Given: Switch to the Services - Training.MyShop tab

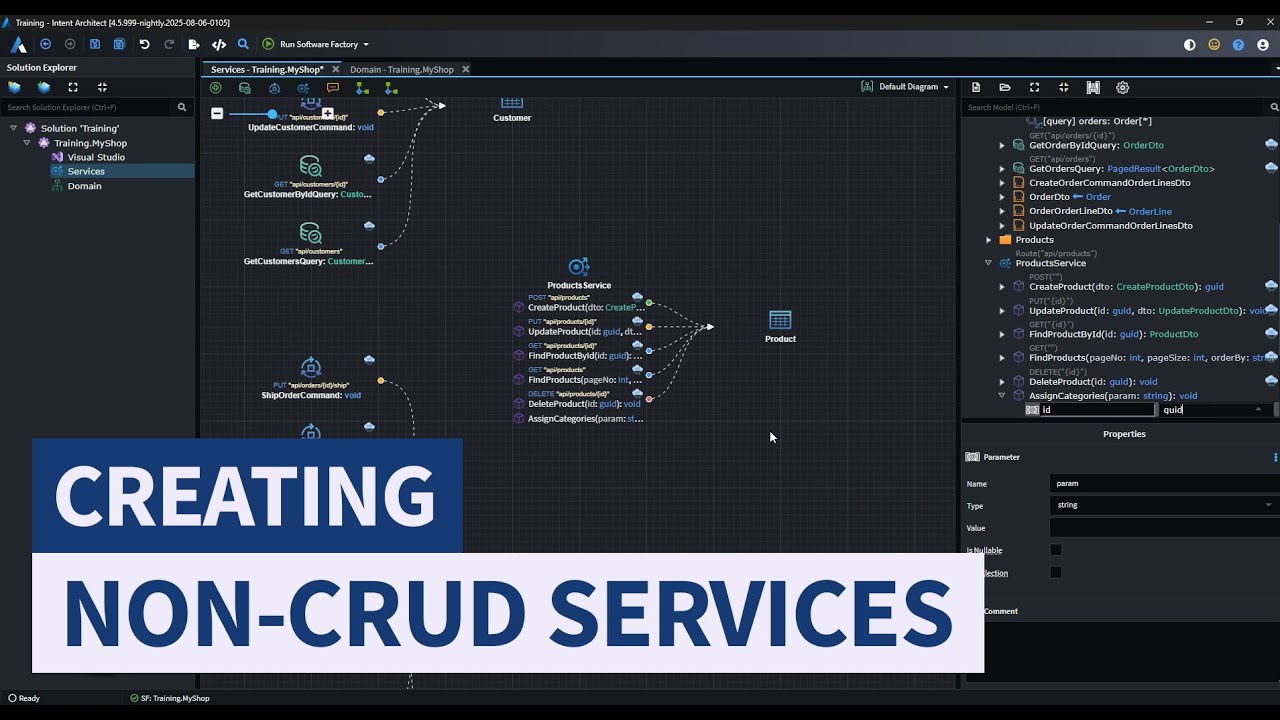Looking at the screenshot, I should (267, 69).
